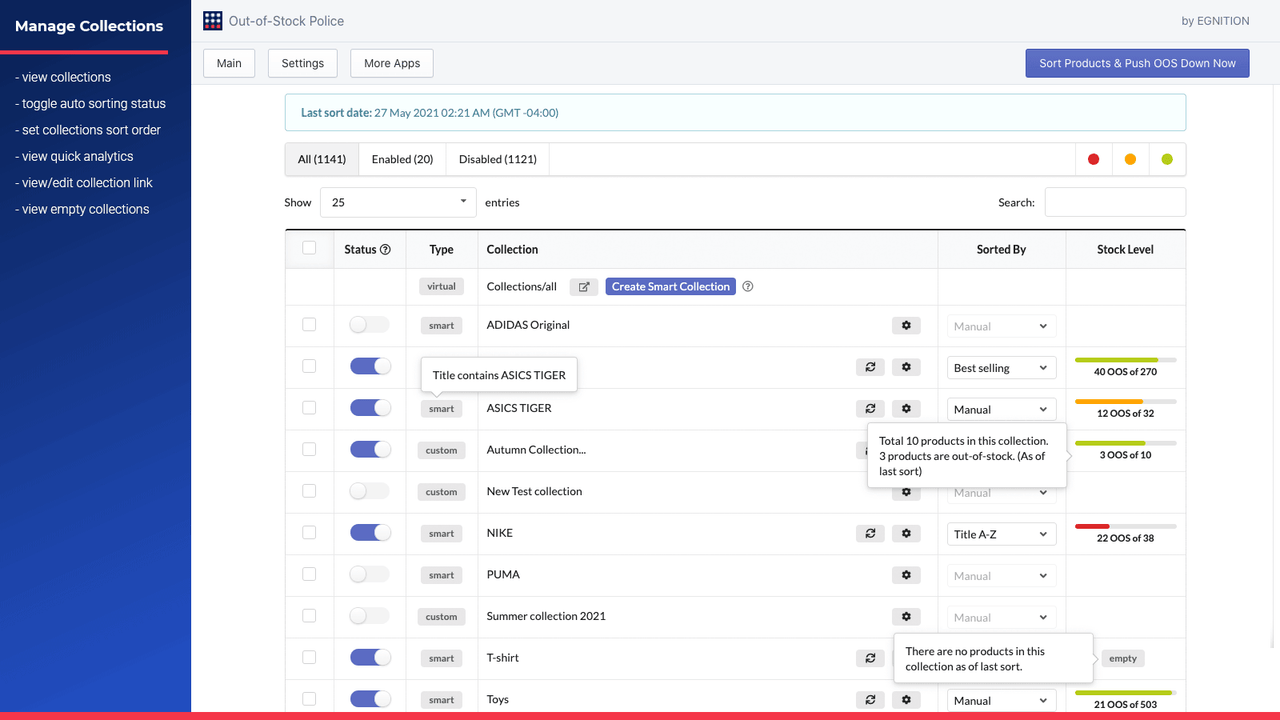
Task: Change NIKE sorting from Title A-Z
Action: point(1001,533)
